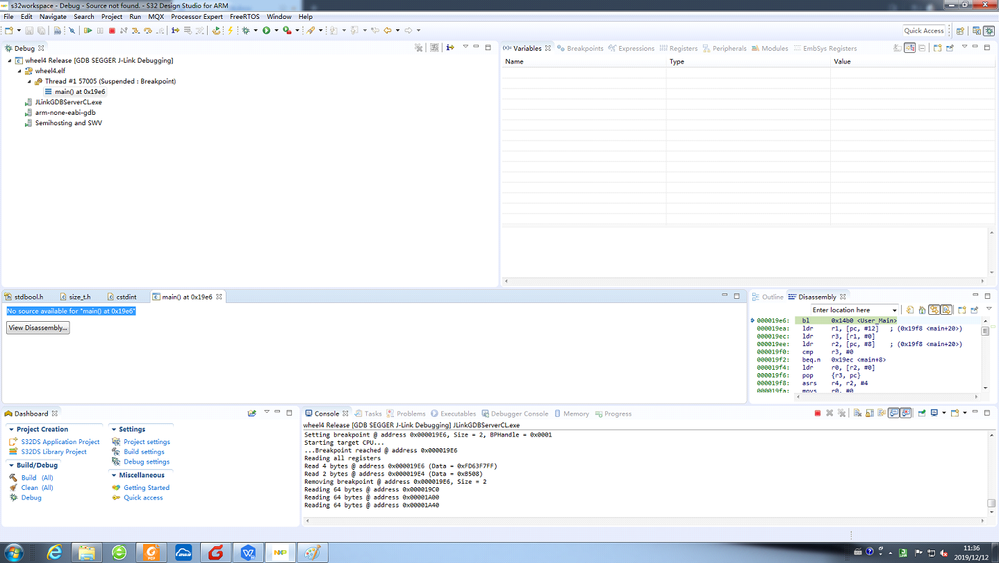The height and width of the screenshot is (563, 999).
Task: Switch to Registers tab
Action: [679, 48]
